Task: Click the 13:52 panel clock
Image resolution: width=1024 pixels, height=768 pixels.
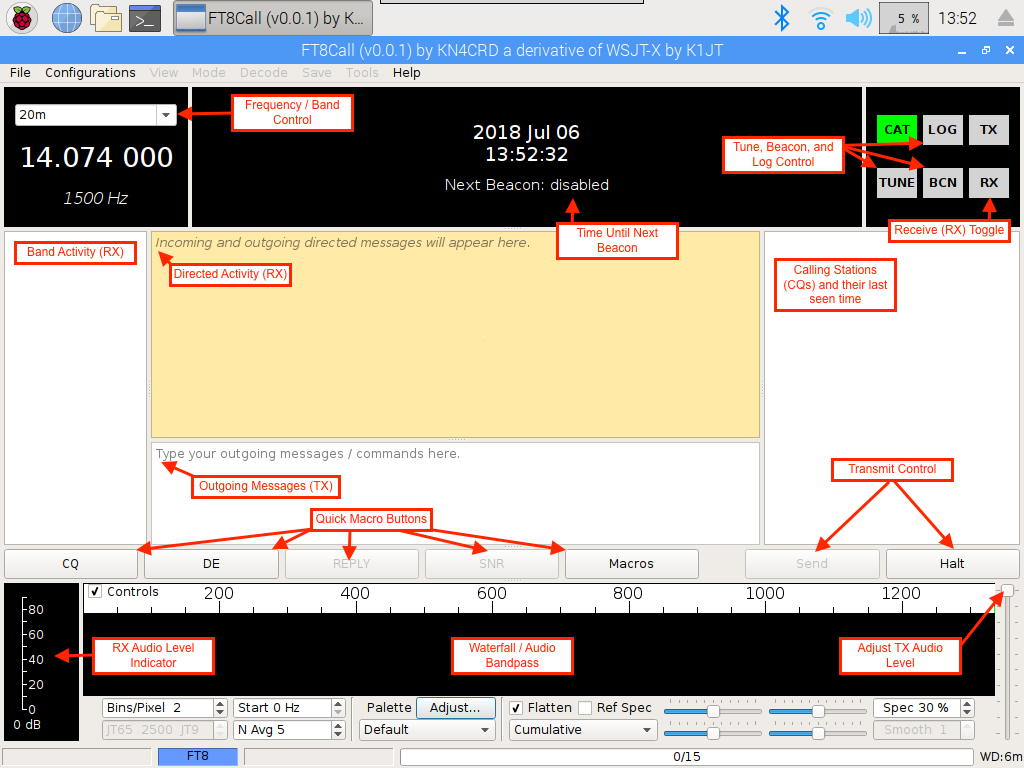Action: pos(957,18)
